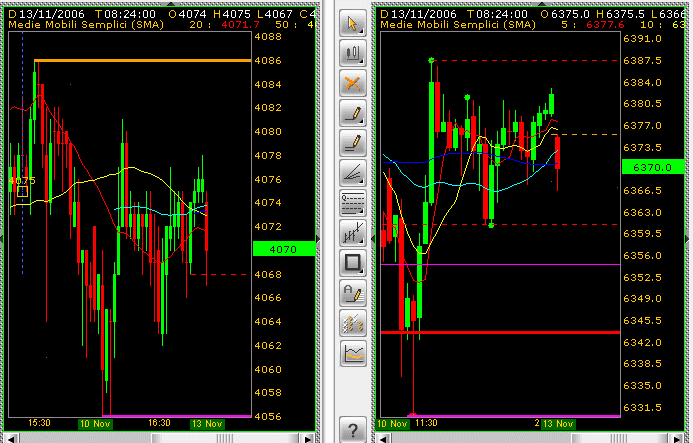
Task: Click the 16:30 time label
Action: [159, 423]
